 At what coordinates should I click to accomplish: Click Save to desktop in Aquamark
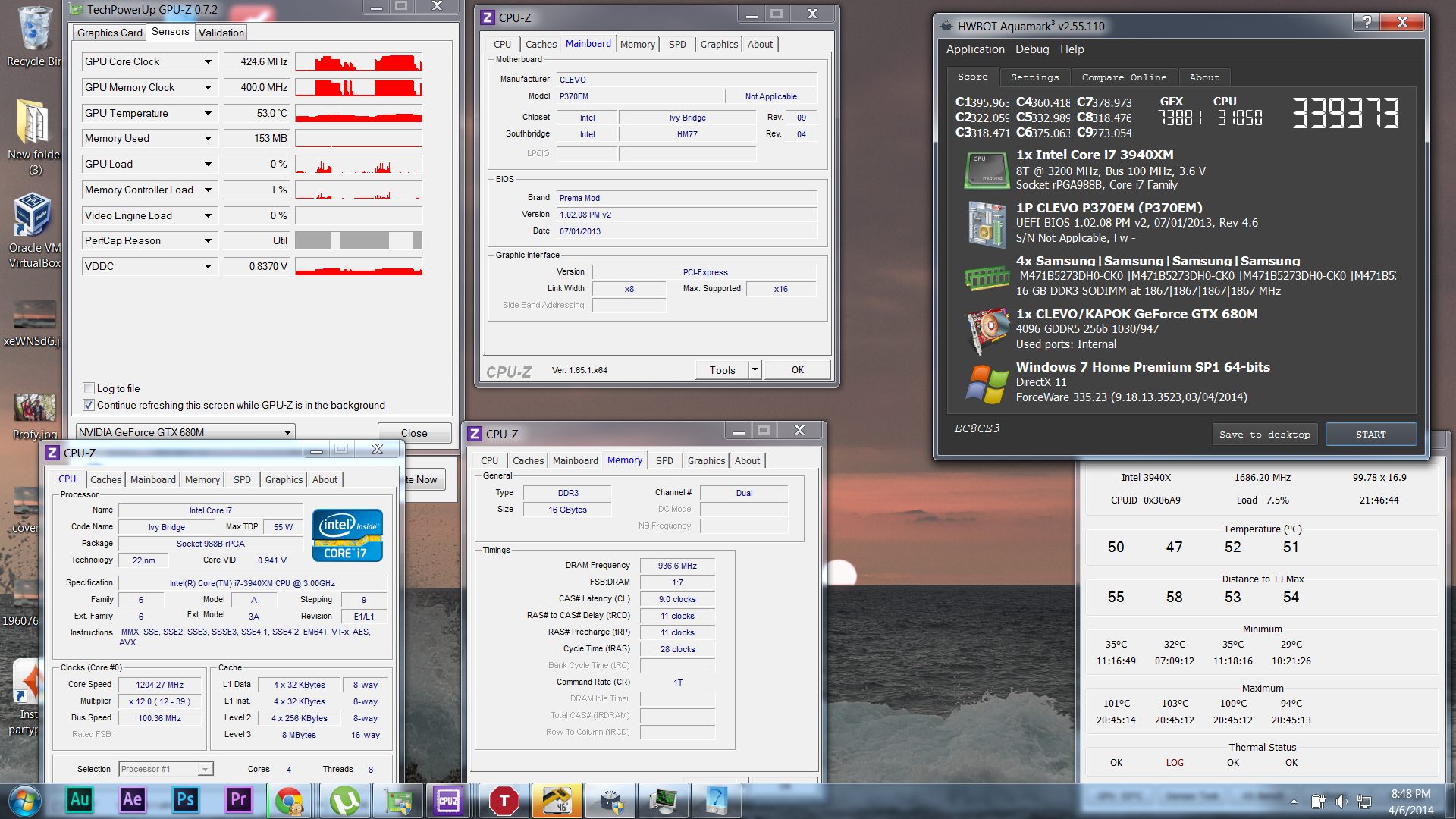tap(1264, 435)
